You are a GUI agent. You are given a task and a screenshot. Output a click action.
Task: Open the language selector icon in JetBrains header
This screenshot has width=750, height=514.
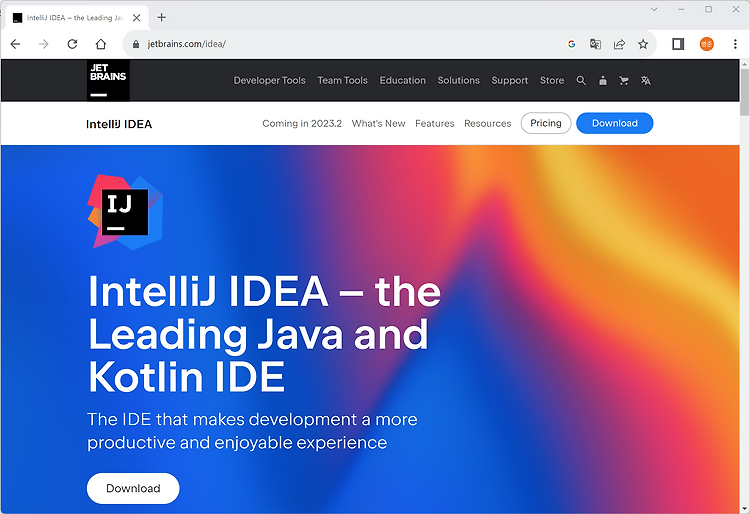646,80
